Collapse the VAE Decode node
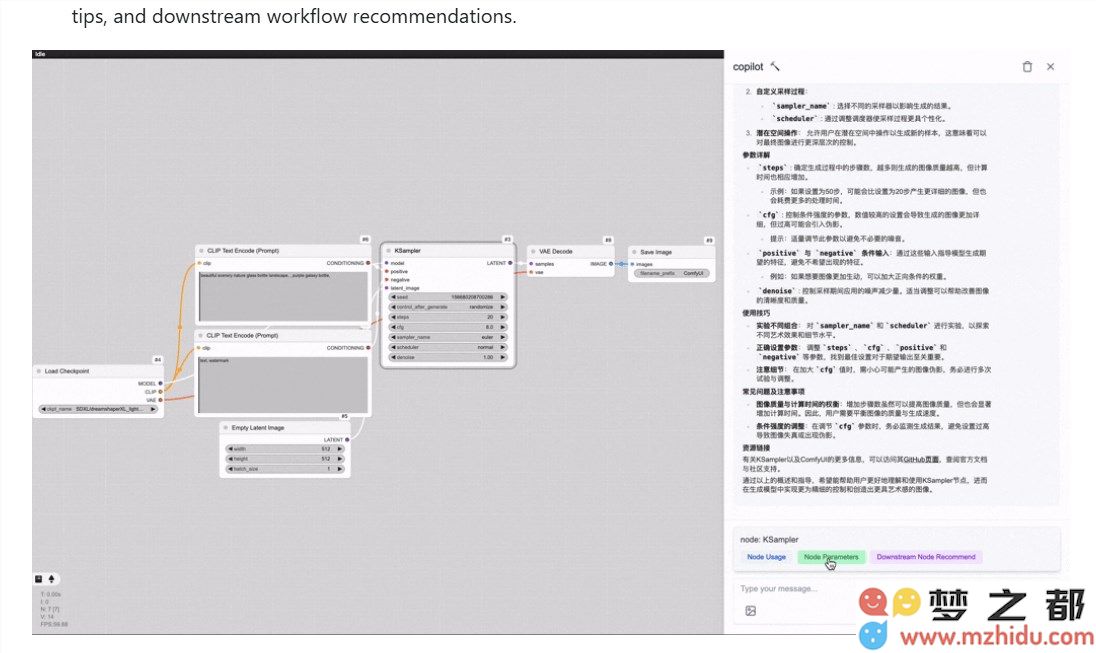The width and height of the screenshot is (1096, 653). pos(533,251)
